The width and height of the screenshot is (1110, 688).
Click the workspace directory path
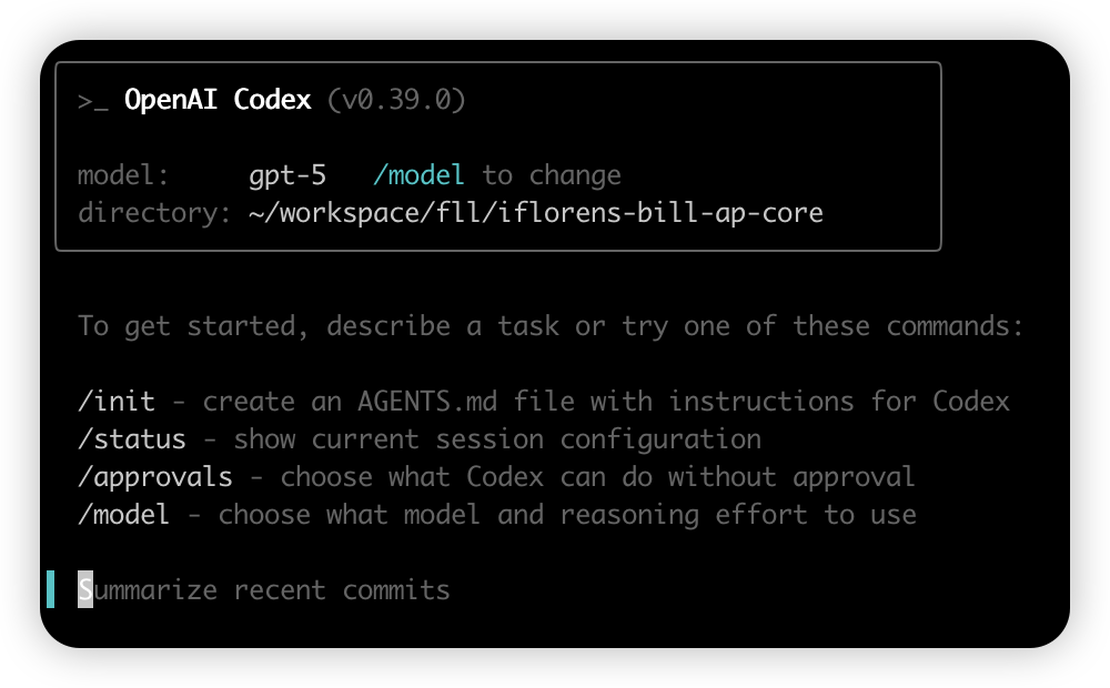coord(536,213)
